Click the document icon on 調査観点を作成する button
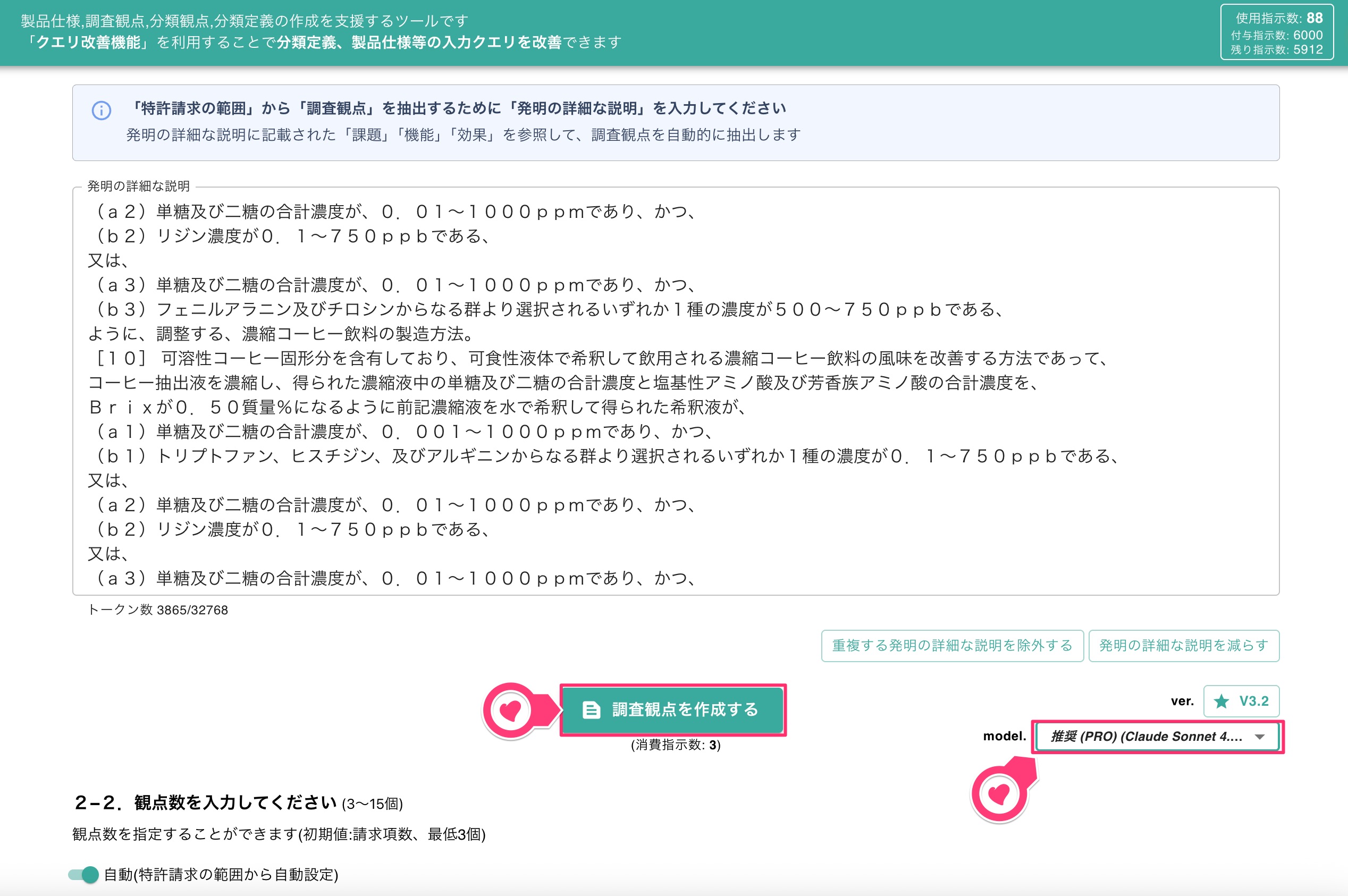Viewport: 1348px width, 896px height. pyautogui.click(x=591, y=709)
